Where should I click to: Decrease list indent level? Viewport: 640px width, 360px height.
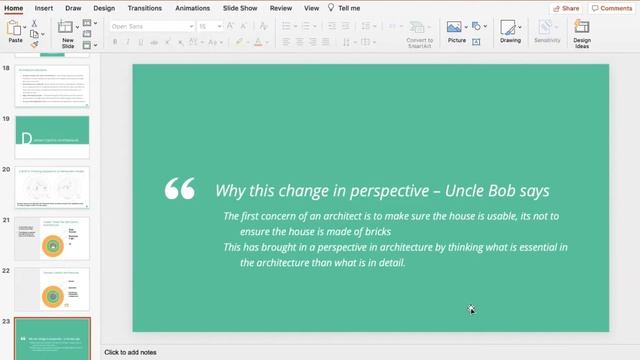coord(332,26)
